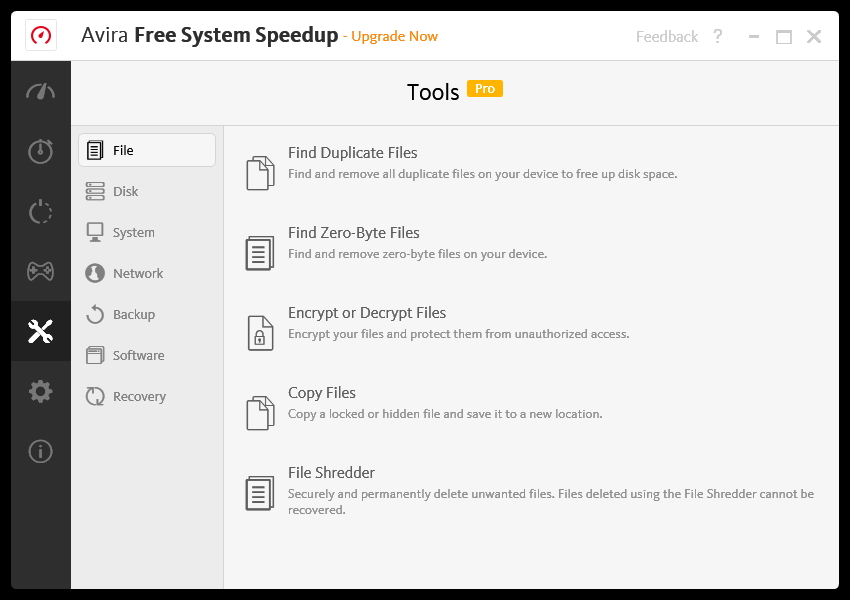850x600 pixels.
Task: Open the power optimizer sidebar icon
Action: tap(40, 212)
